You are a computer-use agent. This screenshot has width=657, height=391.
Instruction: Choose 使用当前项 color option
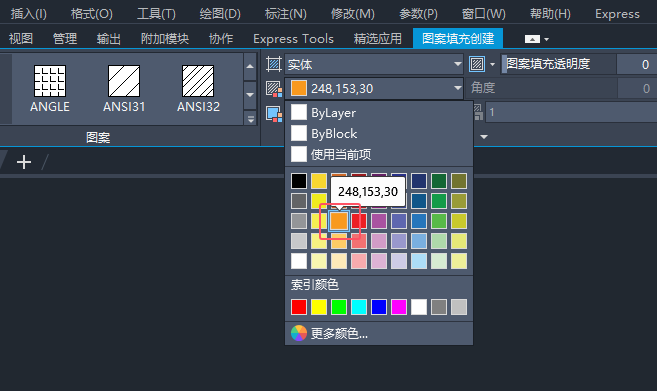379,154
